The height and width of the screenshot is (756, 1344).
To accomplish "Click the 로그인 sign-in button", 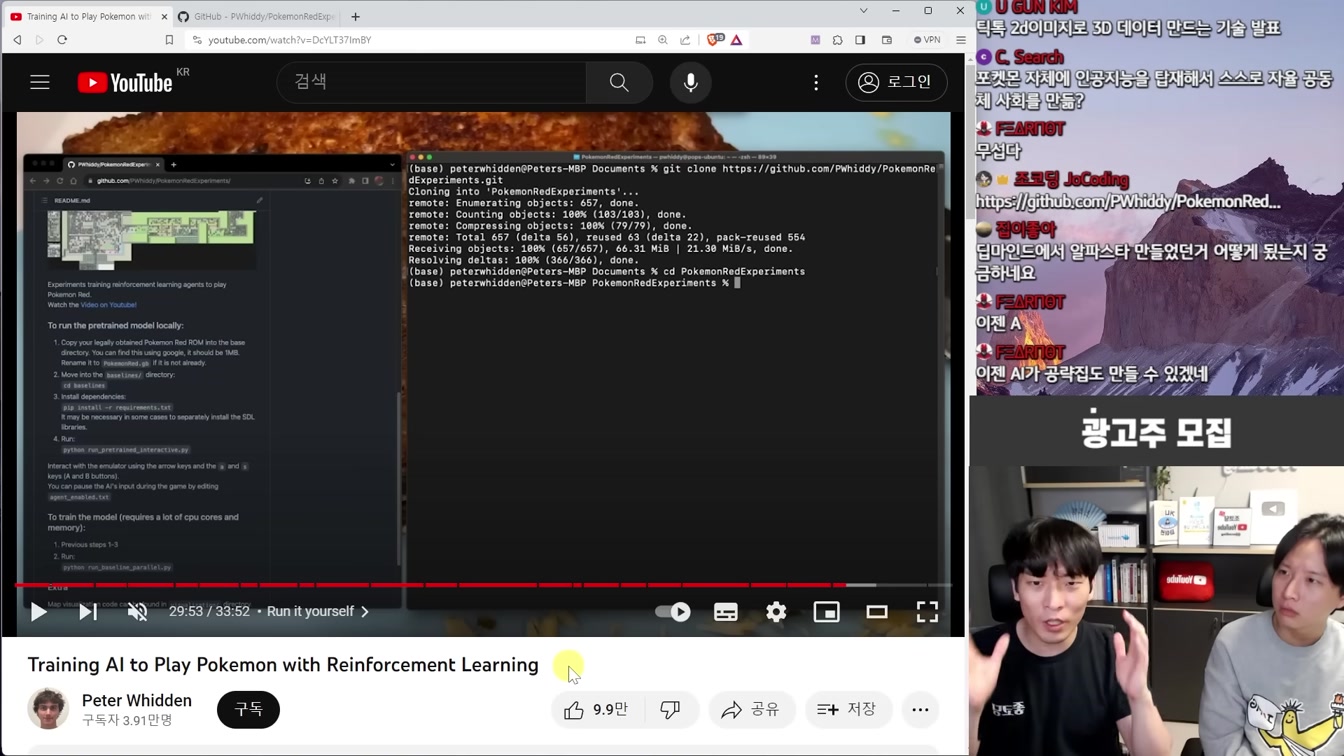I will click(896, 82).
